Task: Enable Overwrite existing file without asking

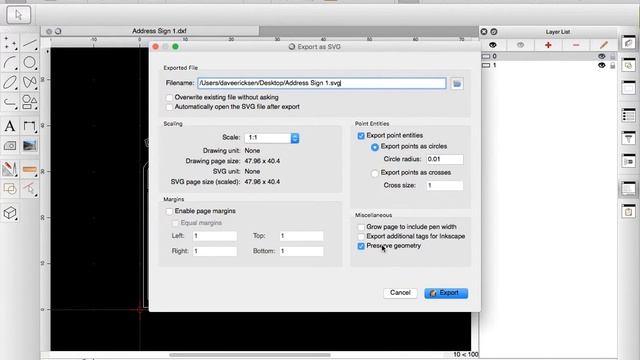Action: pos(169,98)
